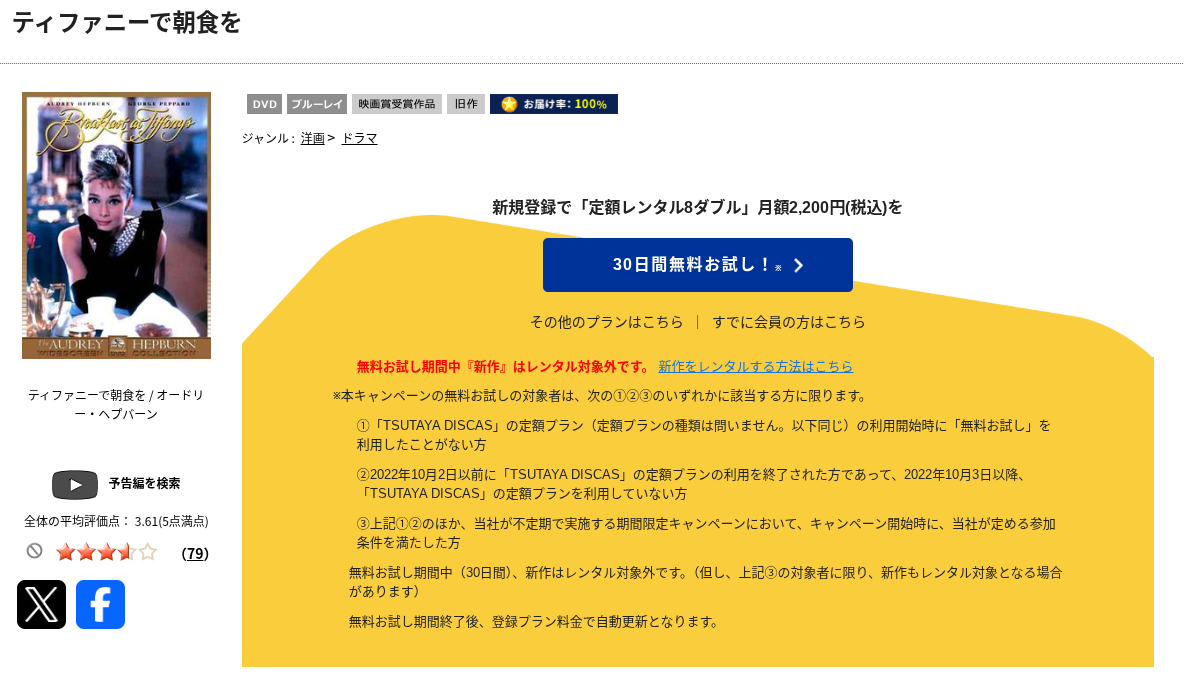Click the condition ② 2022年10月2日以前 paragraph

coord(692,484)
